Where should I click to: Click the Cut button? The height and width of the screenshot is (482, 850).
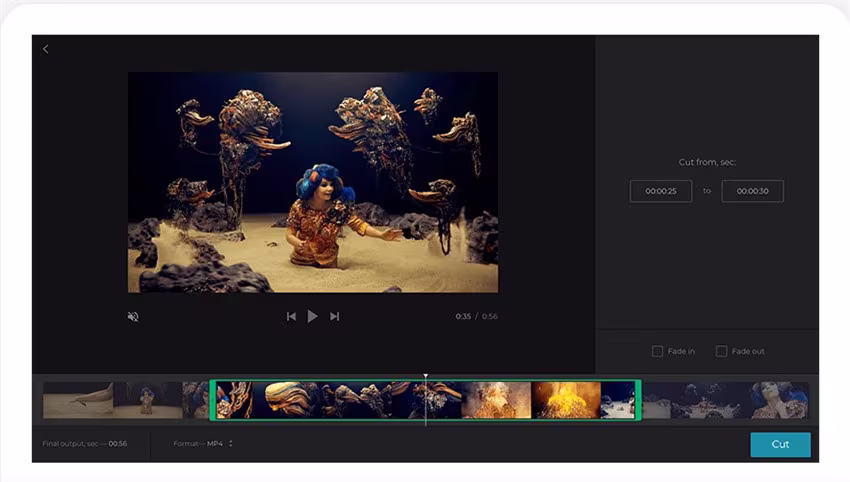780,444
